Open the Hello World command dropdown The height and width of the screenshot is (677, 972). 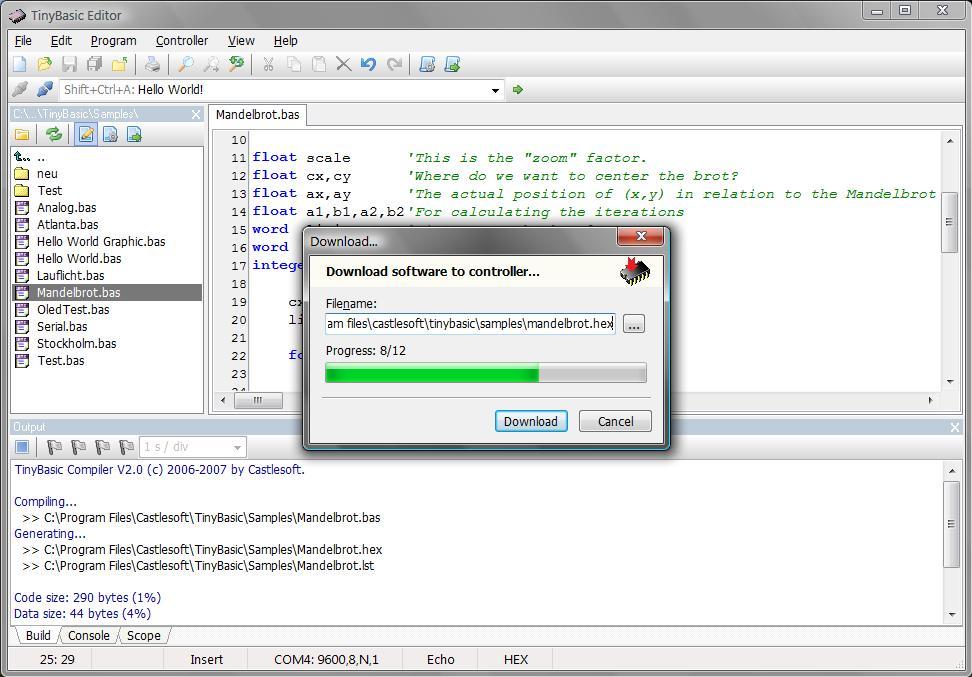(x=495, y=90)
